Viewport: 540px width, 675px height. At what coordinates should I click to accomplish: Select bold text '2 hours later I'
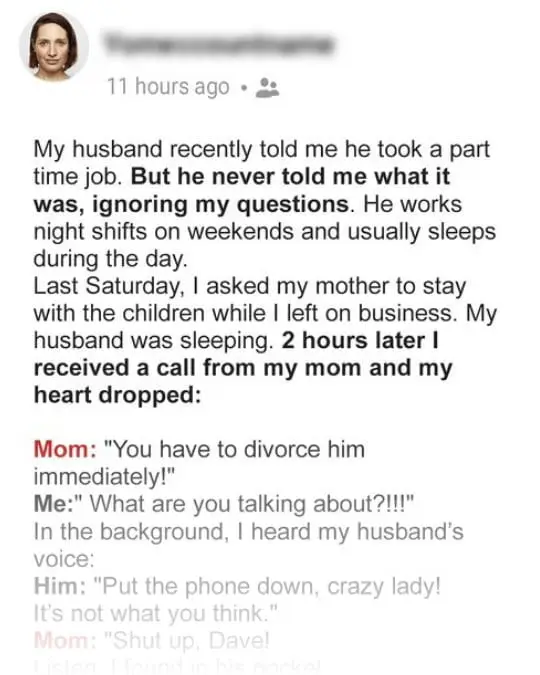coord(360,341)
